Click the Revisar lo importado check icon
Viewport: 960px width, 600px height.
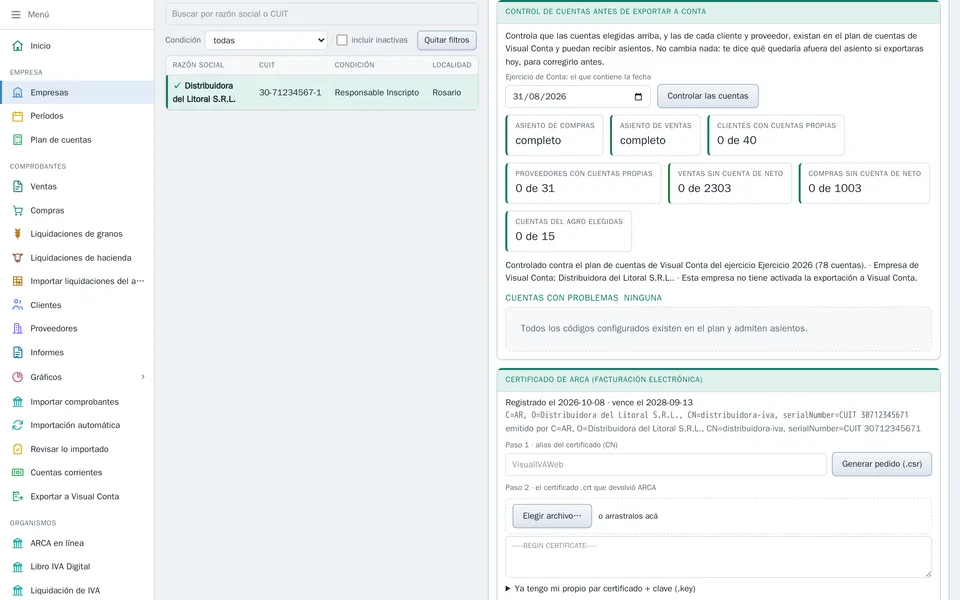[18, 449]
